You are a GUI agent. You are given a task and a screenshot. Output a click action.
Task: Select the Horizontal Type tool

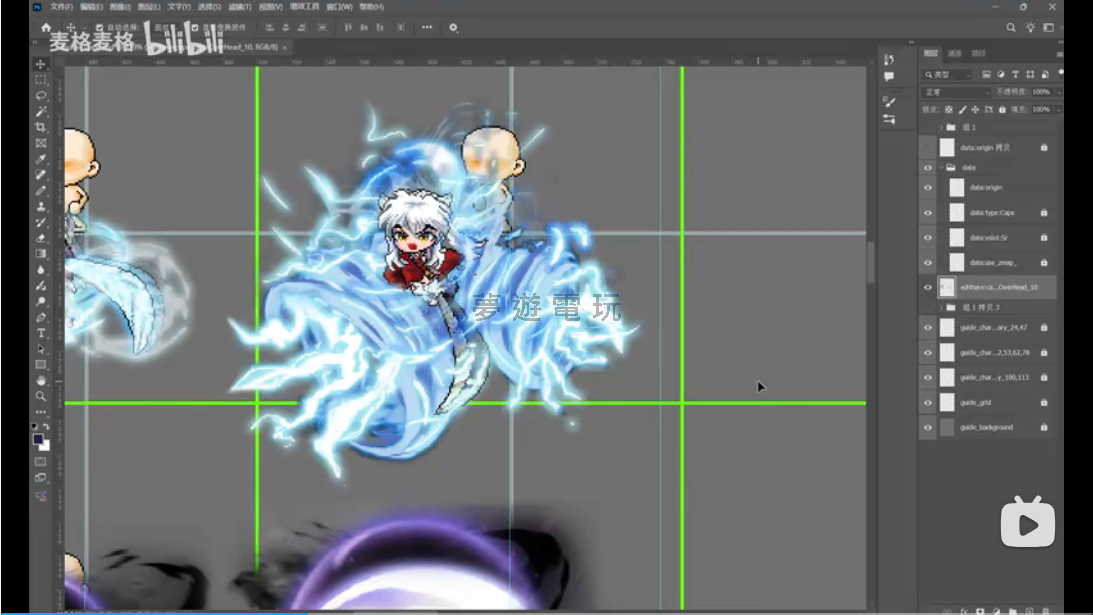(41, 333)
